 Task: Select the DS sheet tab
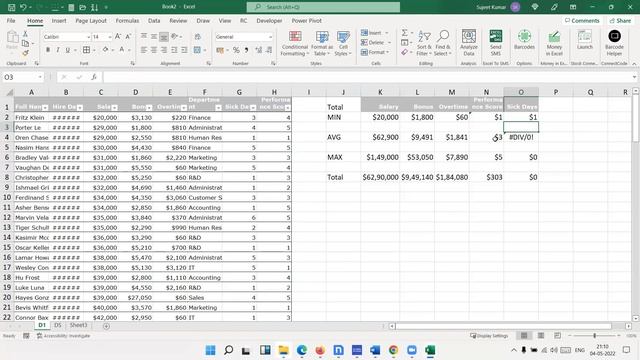[58, 325]
